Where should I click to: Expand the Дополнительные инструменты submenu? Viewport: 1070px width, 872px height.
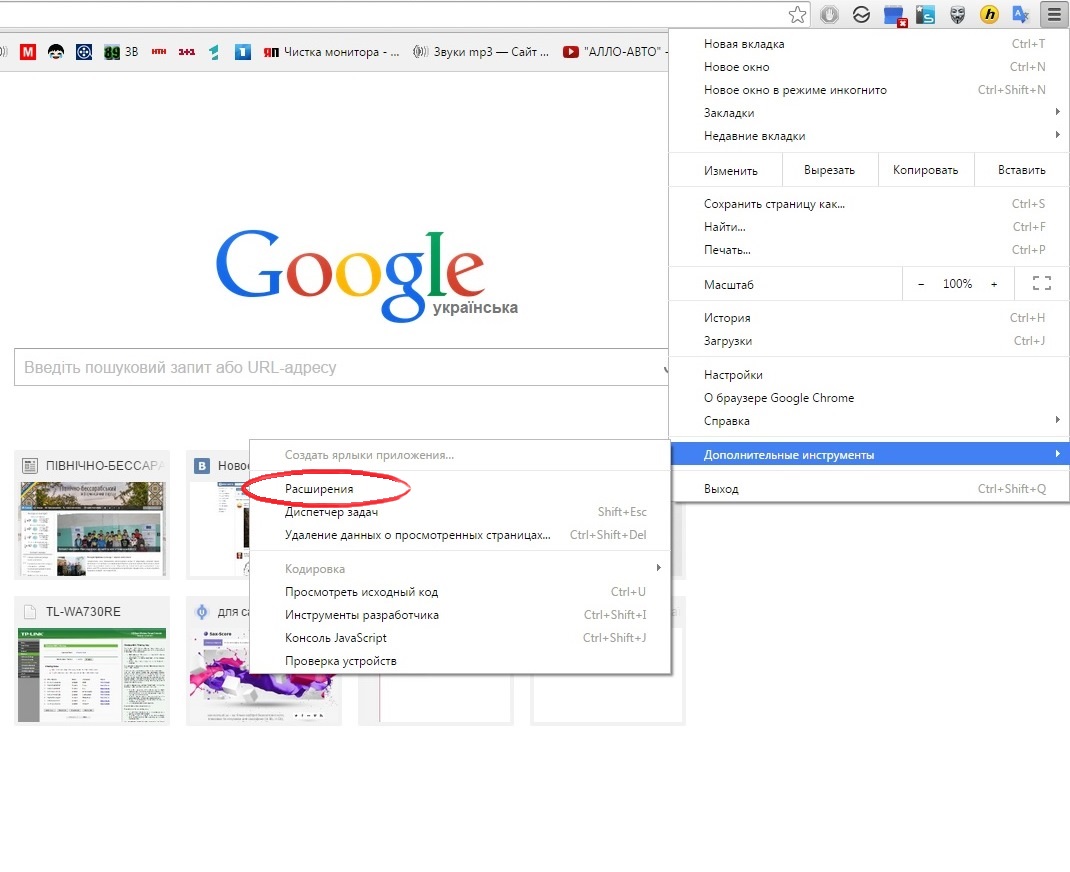pos(869,454)
